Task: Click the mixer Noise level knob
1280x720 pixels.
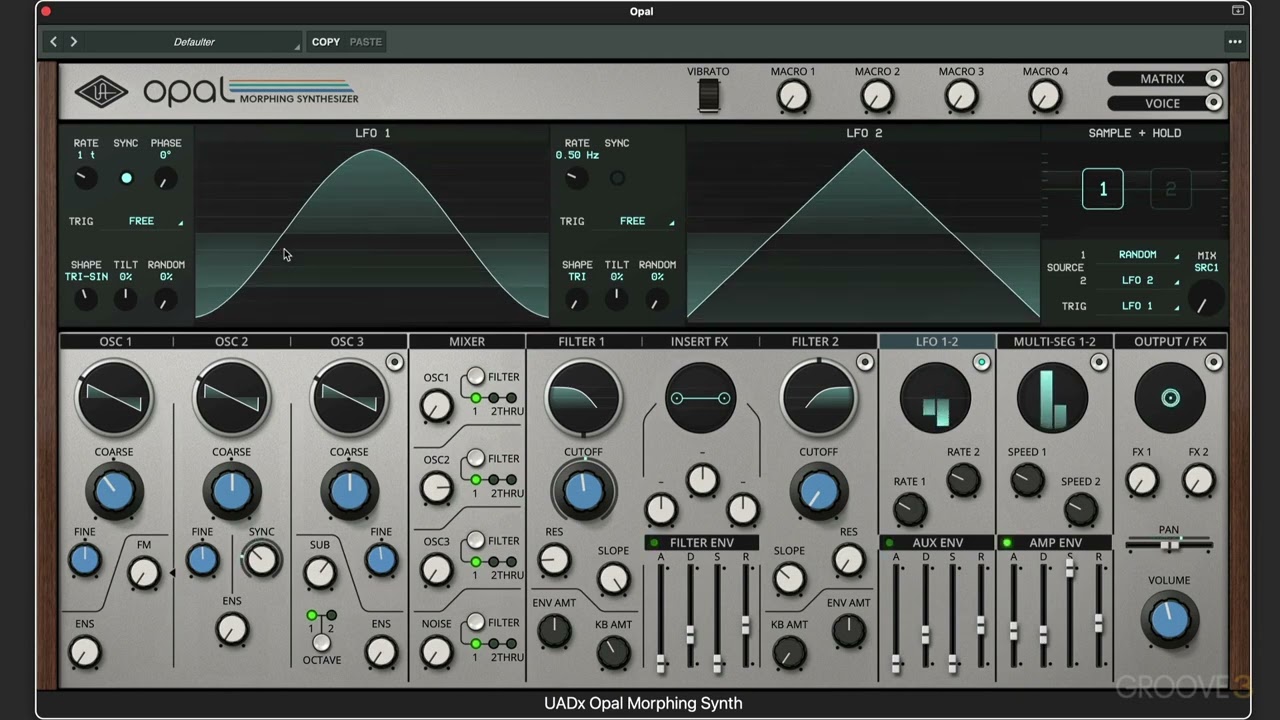Action: coord(436,652)
